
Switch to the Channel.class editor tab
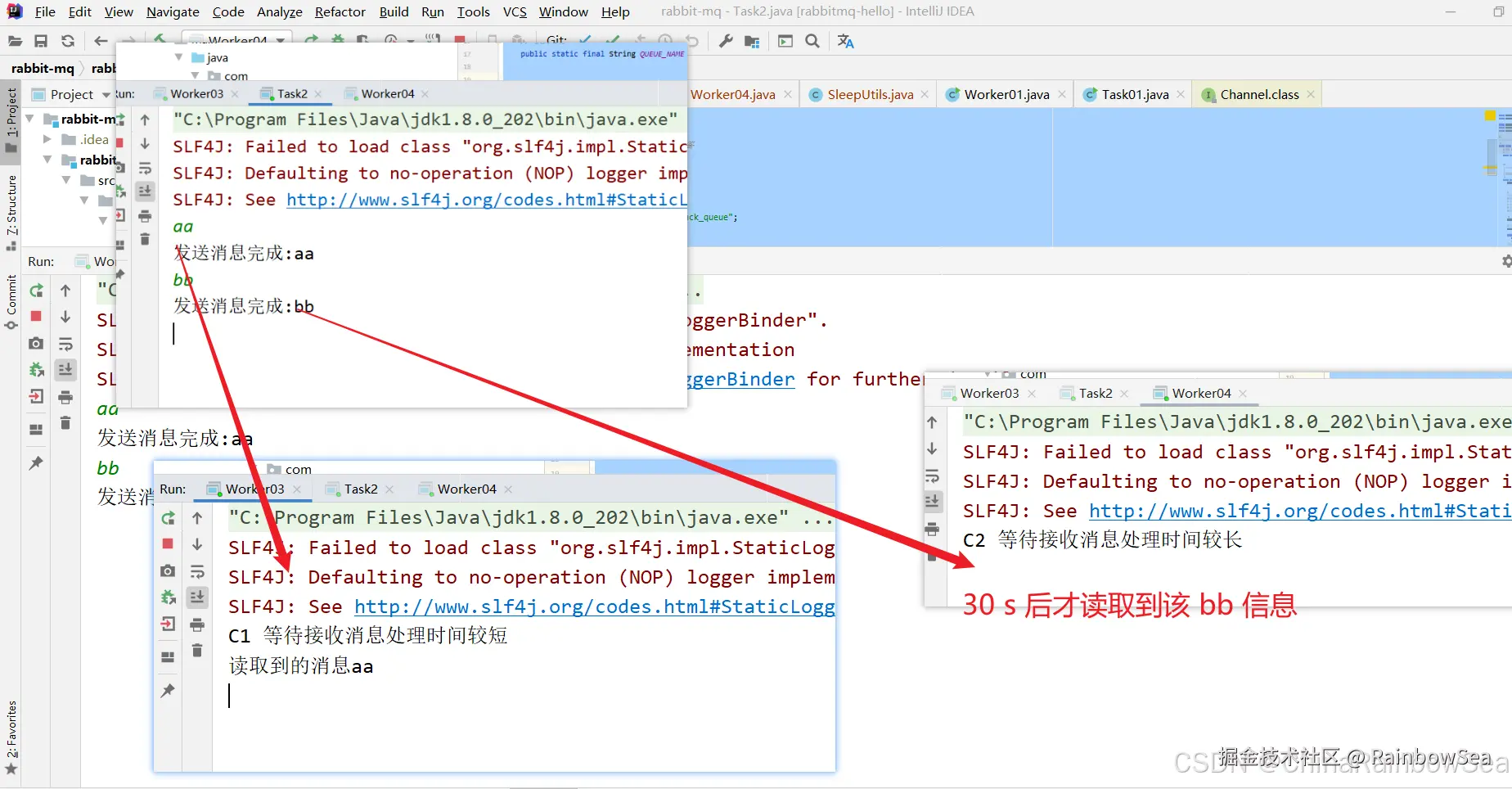[1259, 95]
